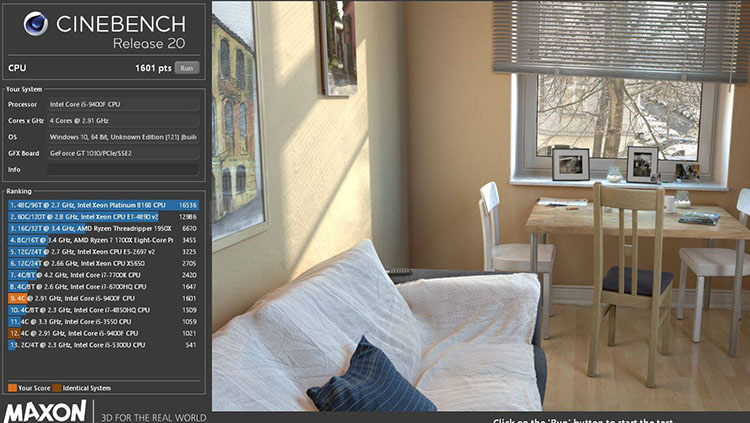Select the Processor field Intel Core i5-9400F CPU
The image size is (750, 423).
123,104
